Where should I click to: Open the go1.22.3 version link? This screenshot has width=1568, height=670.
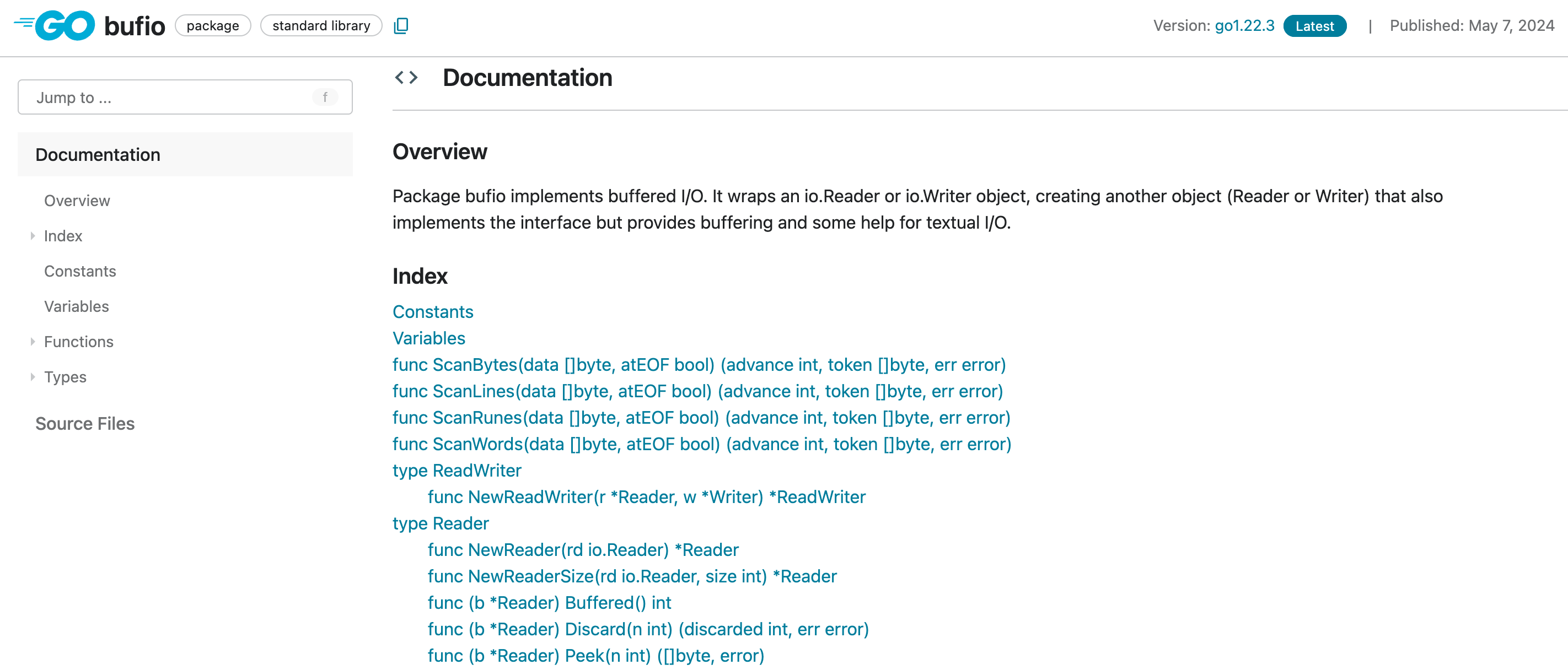(x=1244, y=25)
